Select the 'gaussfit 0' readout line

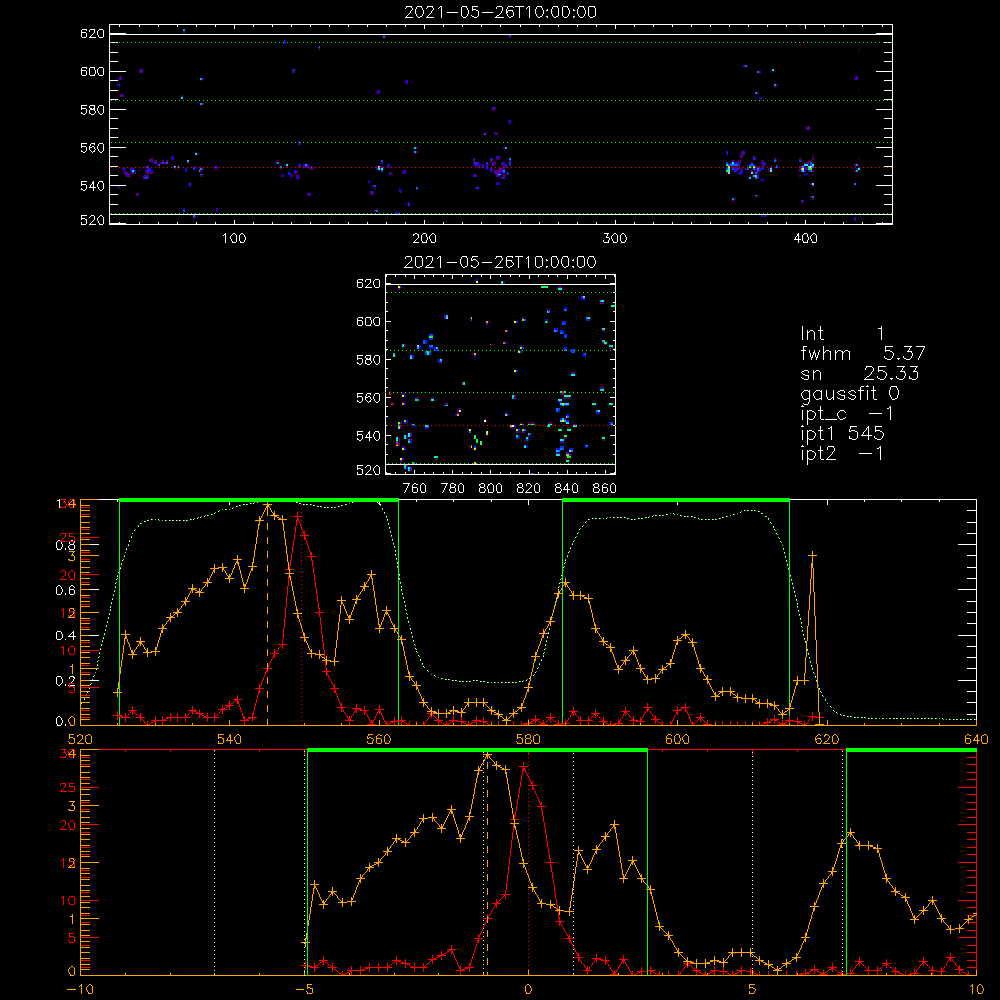(x=849, y=393)
